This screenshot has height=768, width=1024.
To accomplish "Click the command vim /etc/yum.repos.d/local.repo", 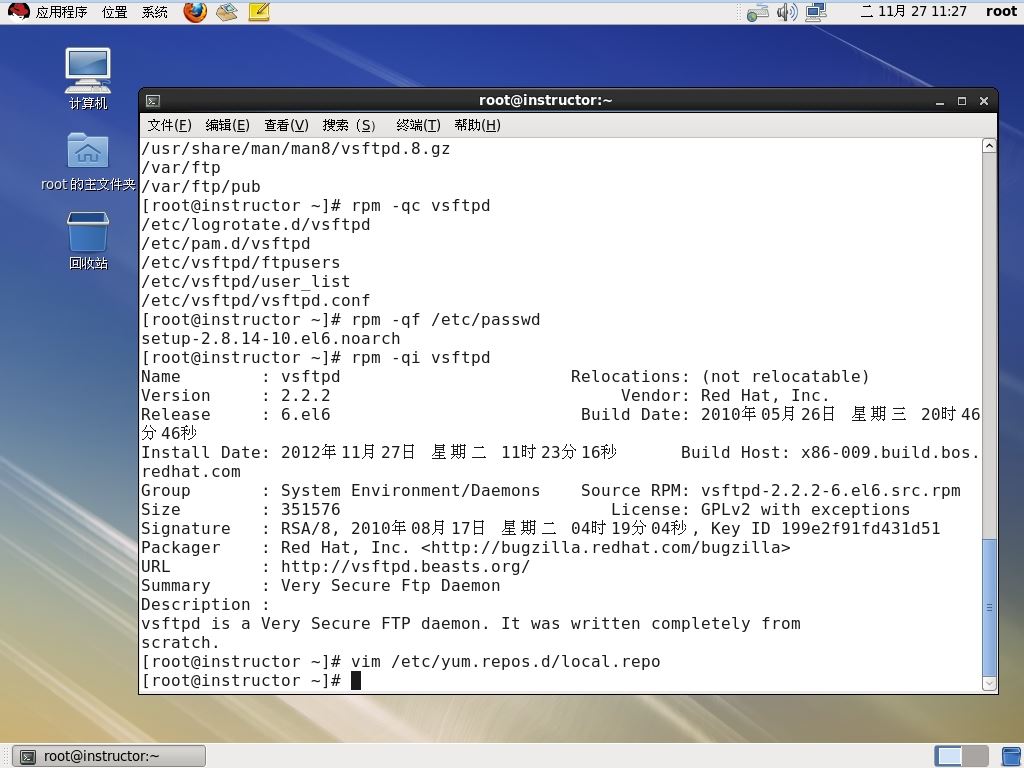I will pyautogui.click(x=505, y=661).
